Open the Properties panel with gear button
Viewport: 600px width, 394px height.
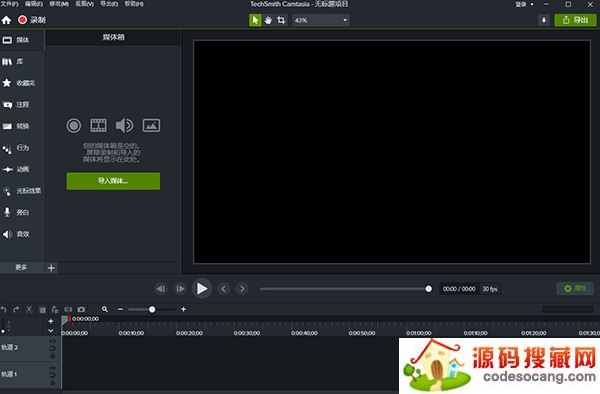click(575, 288)
